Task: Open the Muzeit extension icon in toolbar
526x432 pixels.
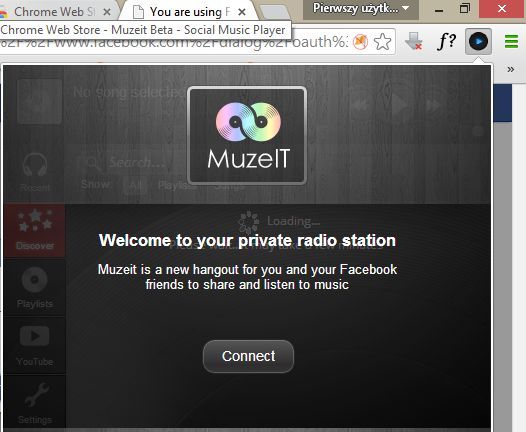Action: [478, 42]
